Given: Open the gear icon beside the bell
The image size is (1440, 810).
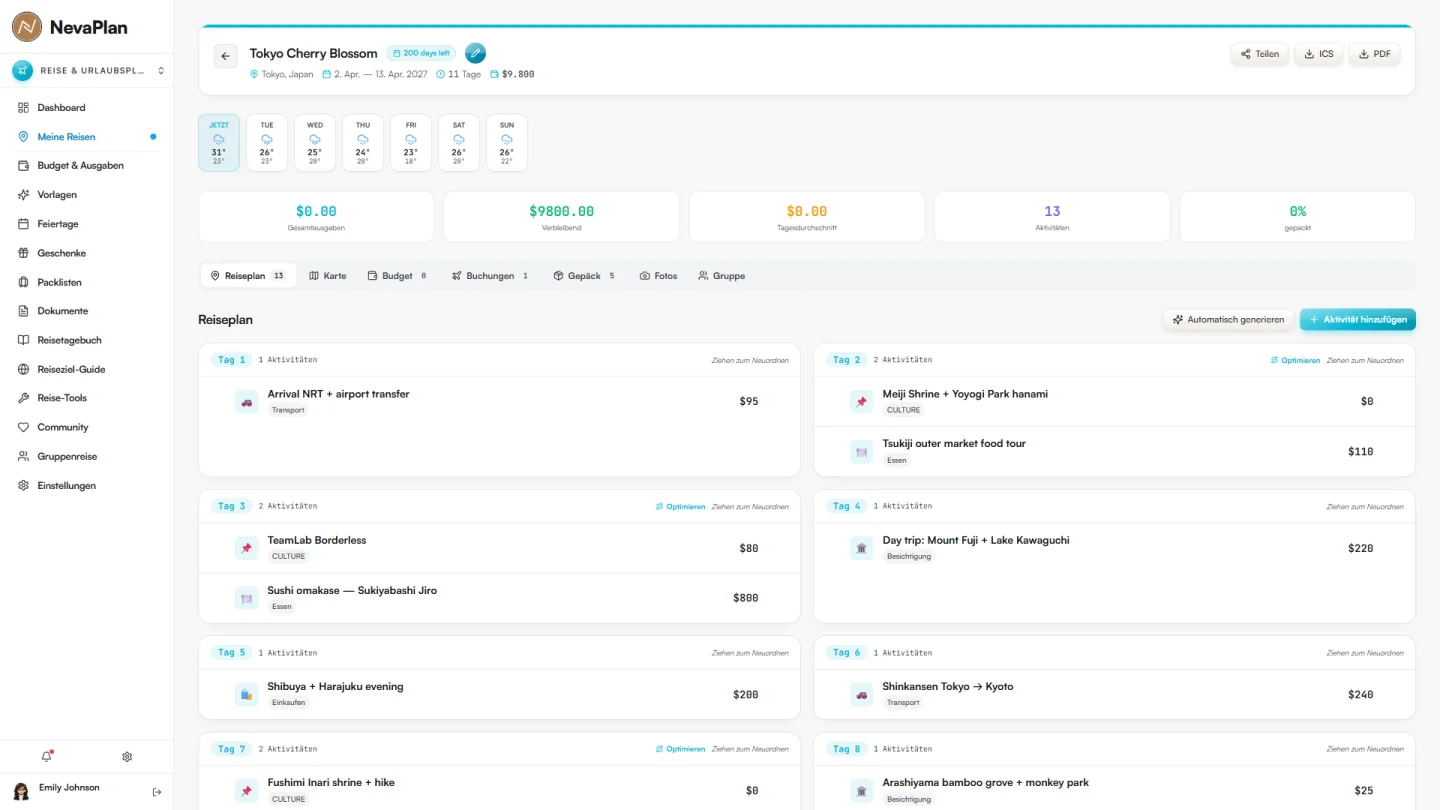Looking at the screenshot, I should pos(127,757).
